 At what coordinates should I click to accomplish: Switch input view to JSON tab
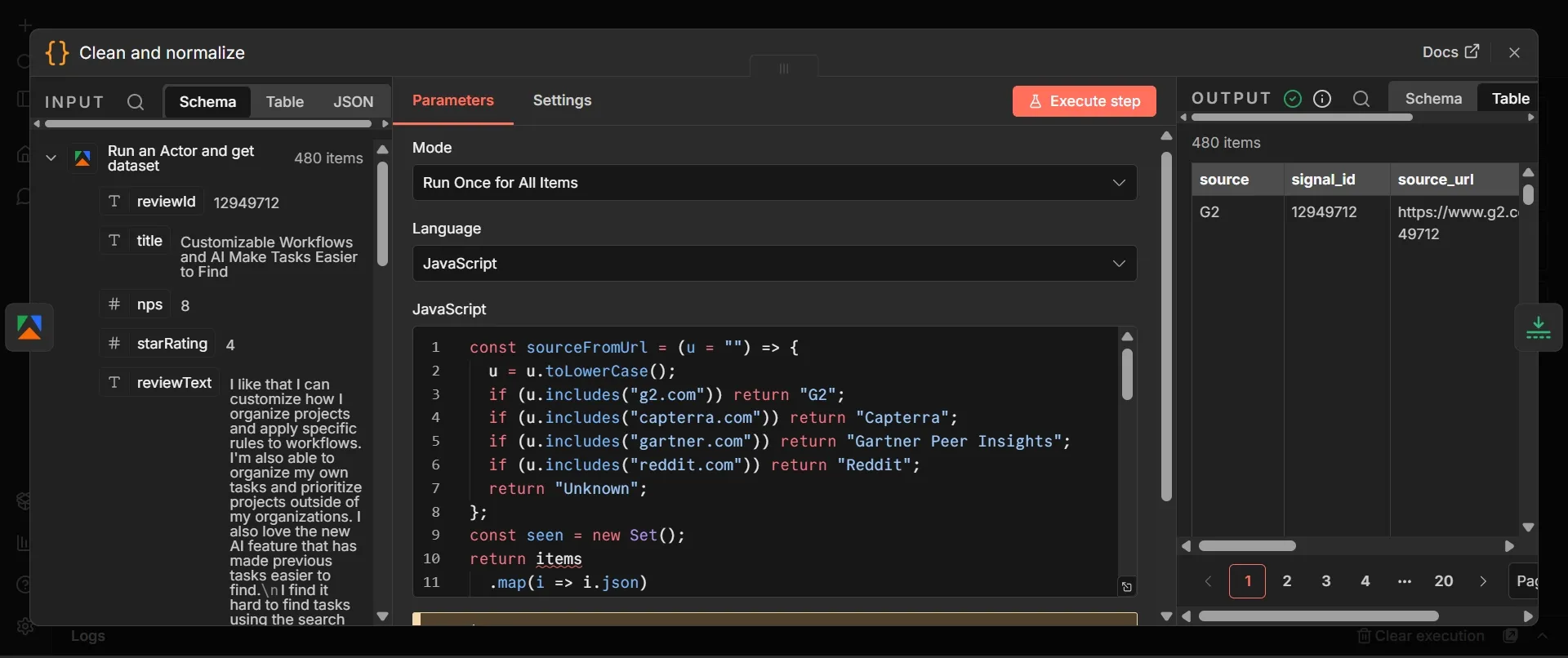354,102
